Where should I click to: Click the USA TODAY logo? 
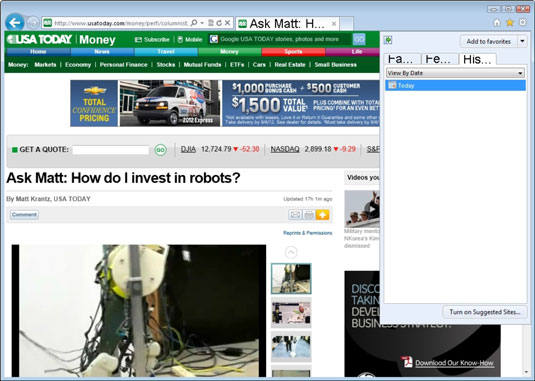[x=39, y=40]
